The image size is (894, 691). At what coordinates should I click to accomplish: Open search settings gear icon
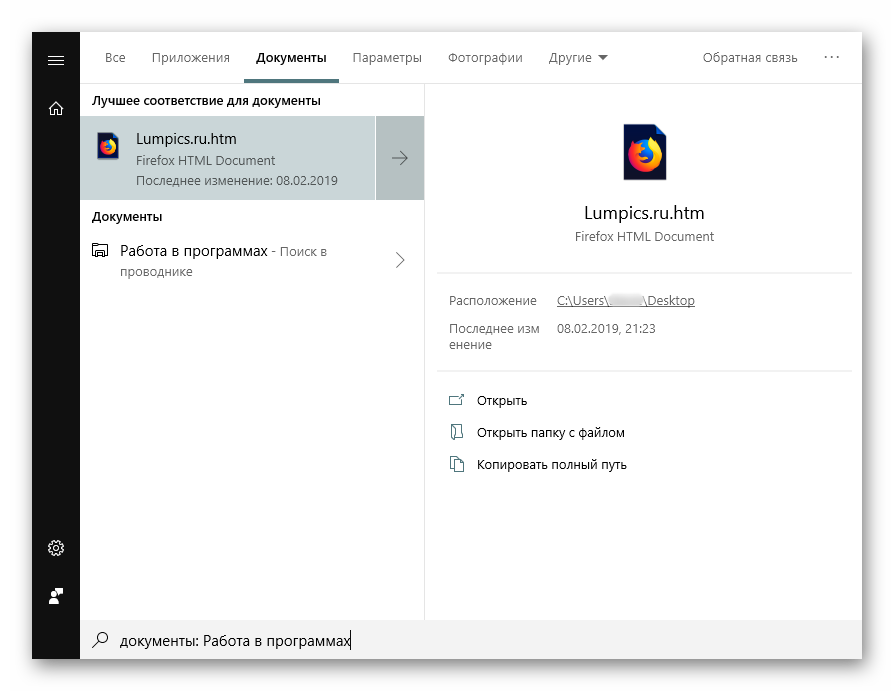(56, 548)
